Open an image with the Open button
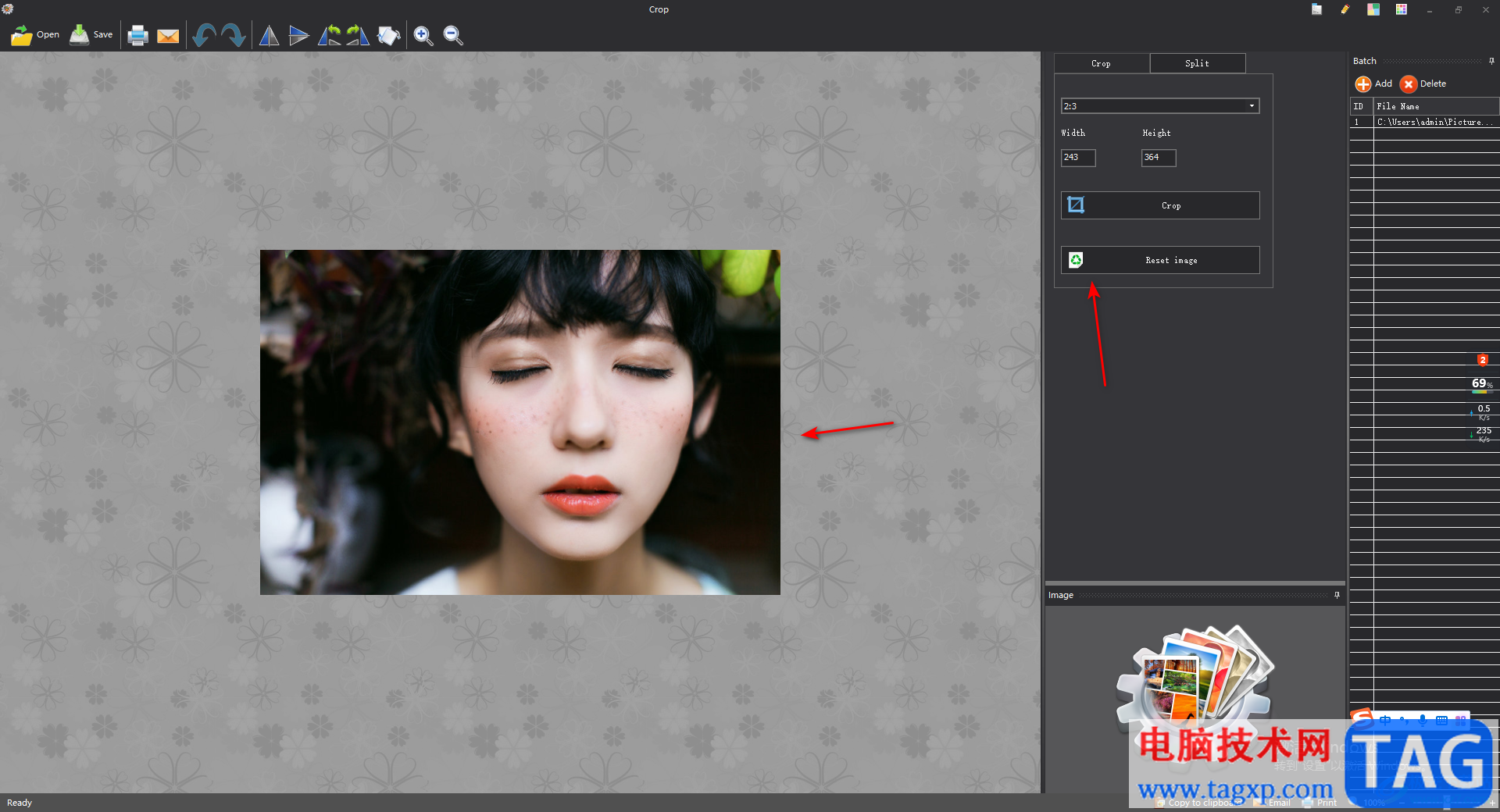 click(x=35, y=35)
